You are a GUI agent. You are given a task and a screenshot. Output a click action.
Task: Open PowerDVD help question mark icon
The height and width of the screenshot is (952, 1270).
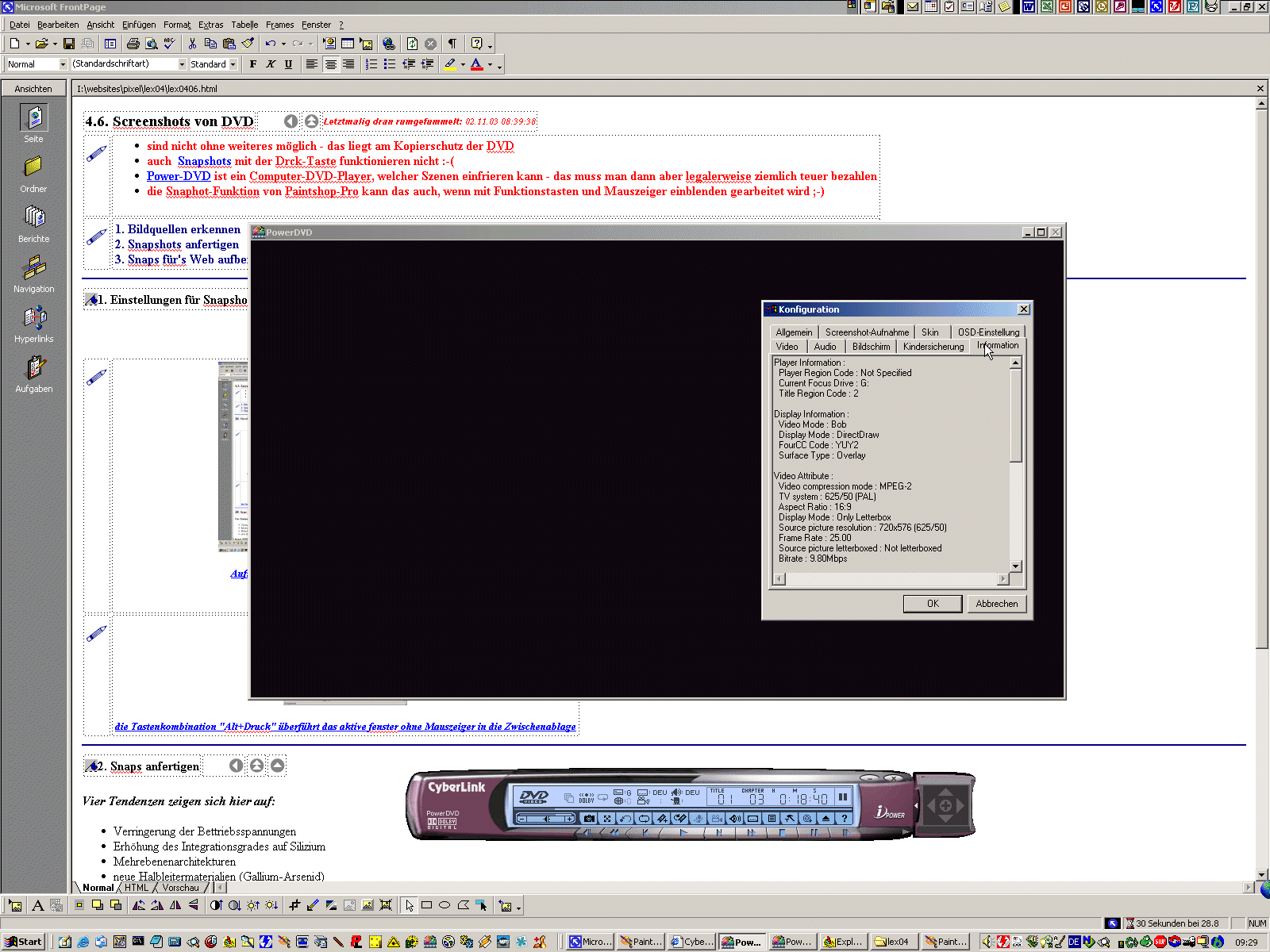coord(845,818)
